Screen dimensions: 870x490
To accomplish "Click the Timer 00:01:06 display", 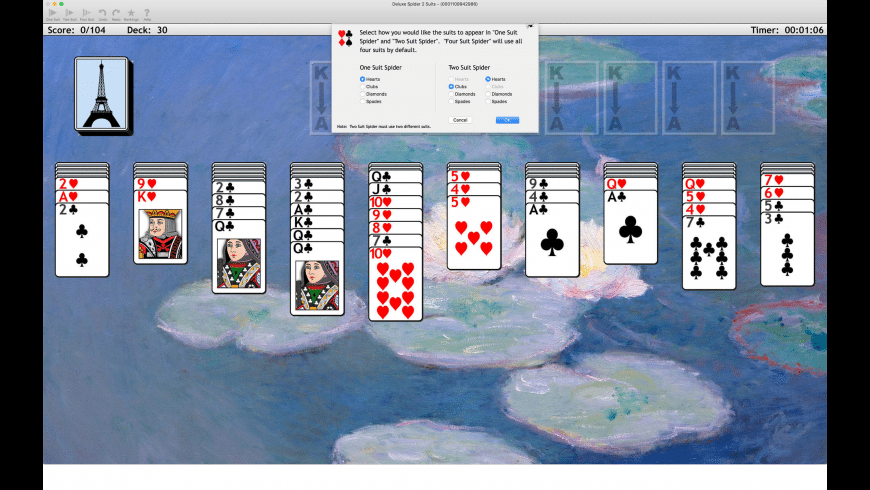I will [787, 30].
